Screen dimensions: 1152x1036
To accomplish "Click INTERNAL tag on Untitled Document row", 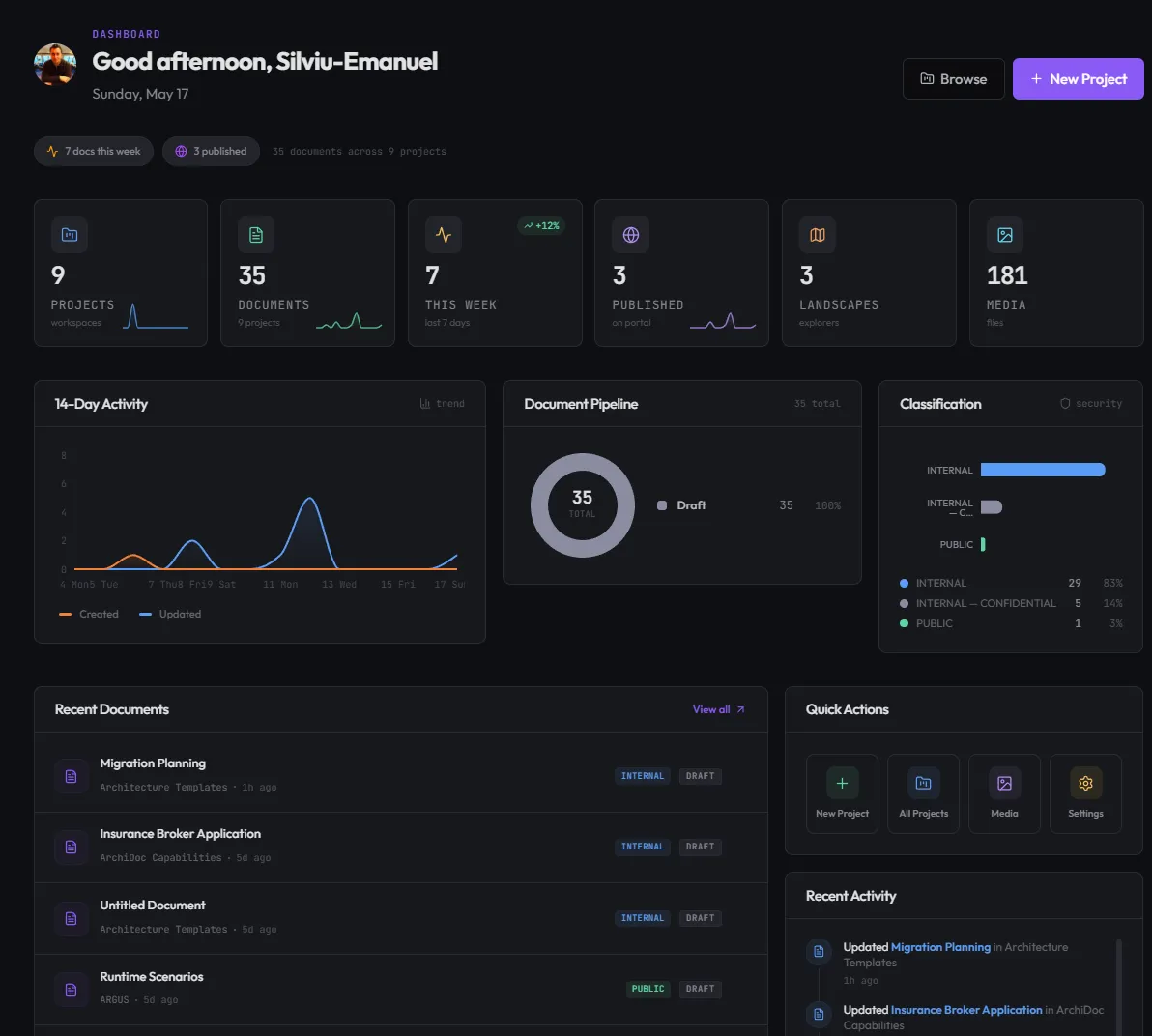I will coord(642,918).
